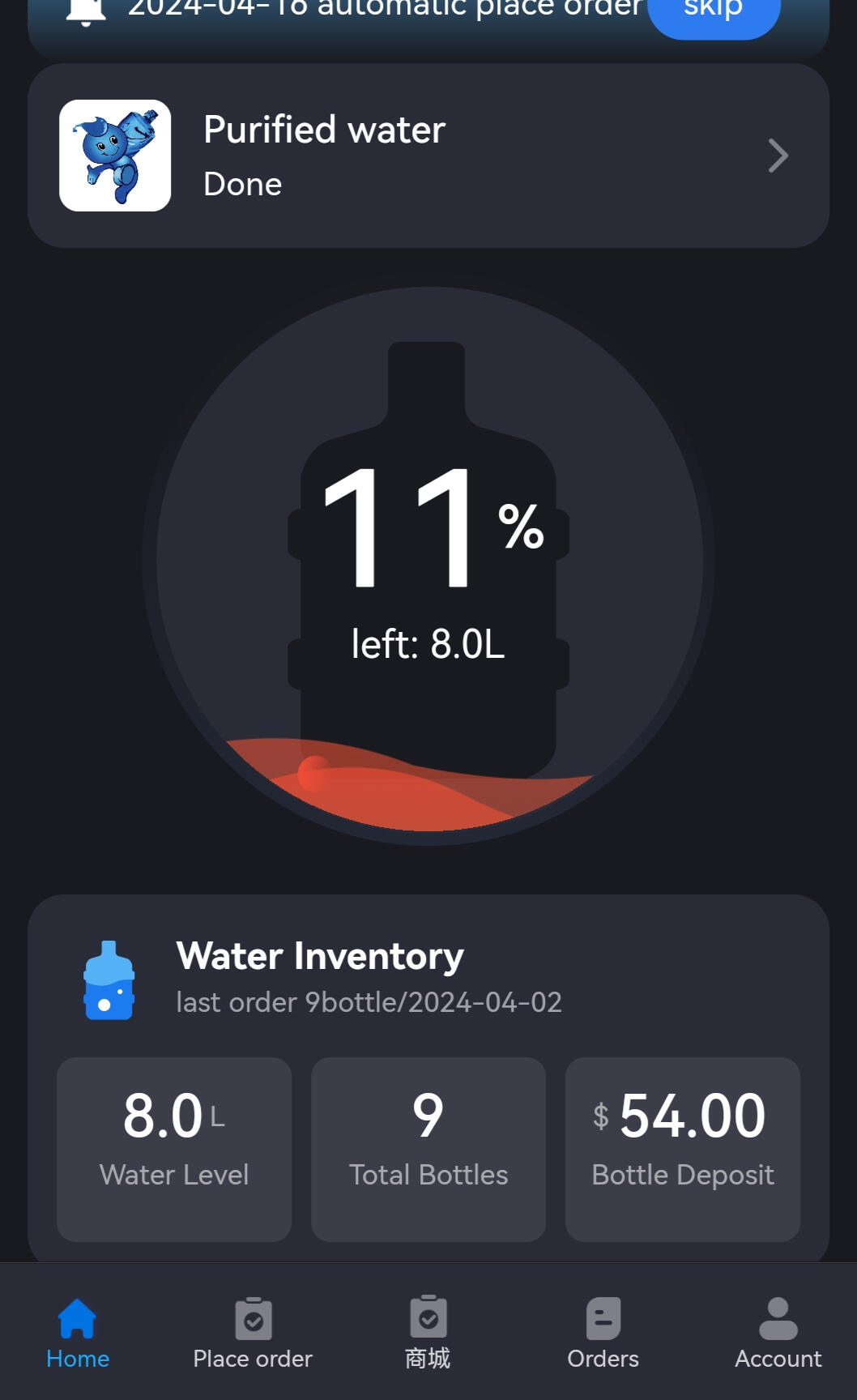The width and height of the screenshot is (857, 1400).
Task: Open the 8.0 L Water Level card
Action: coord(174,1149)
